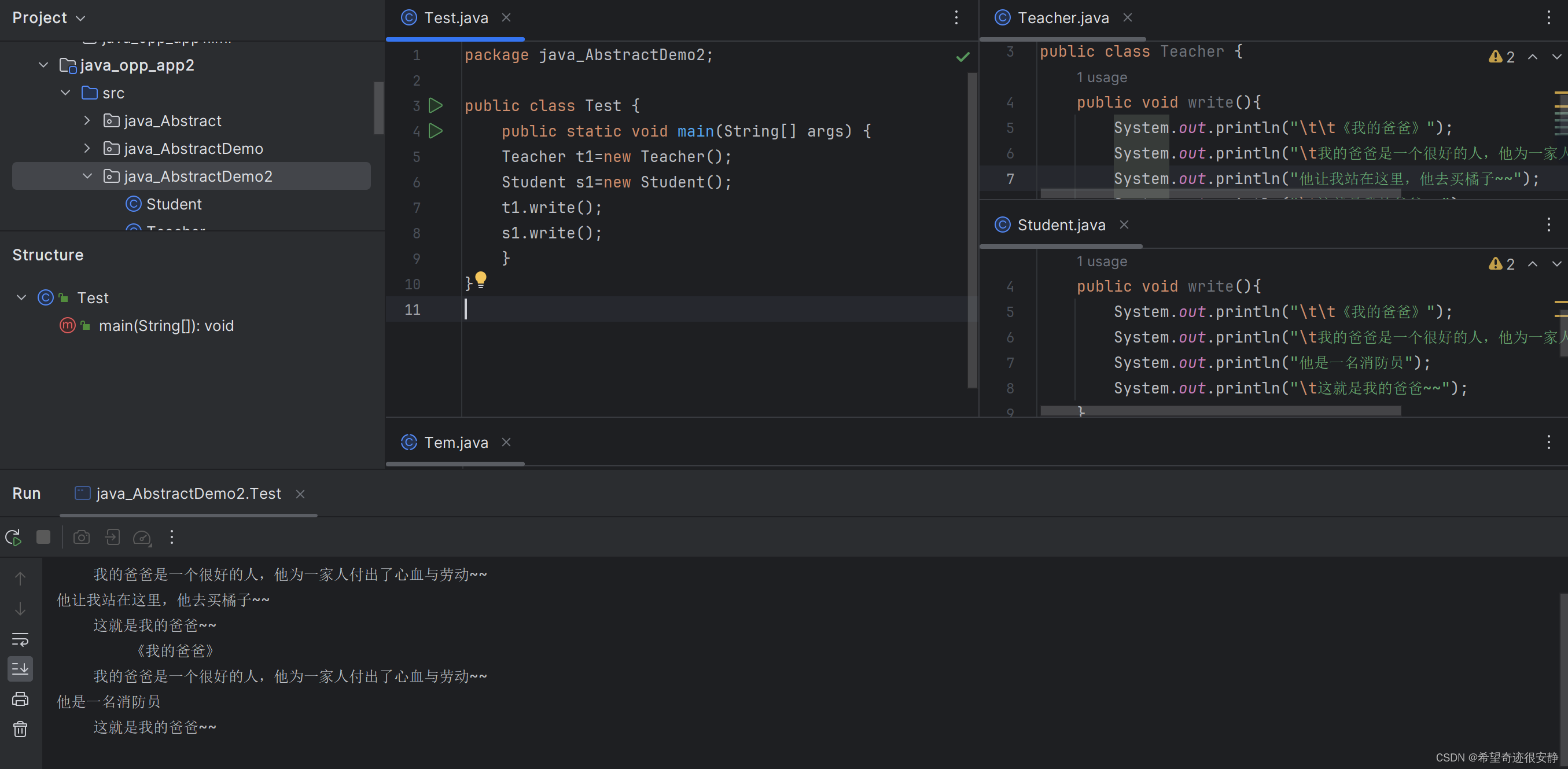Image resolution: width=1568 pixels, height=769 pixels.
Task: Collapse the Test class in Structure
Action: coord(21,297)
